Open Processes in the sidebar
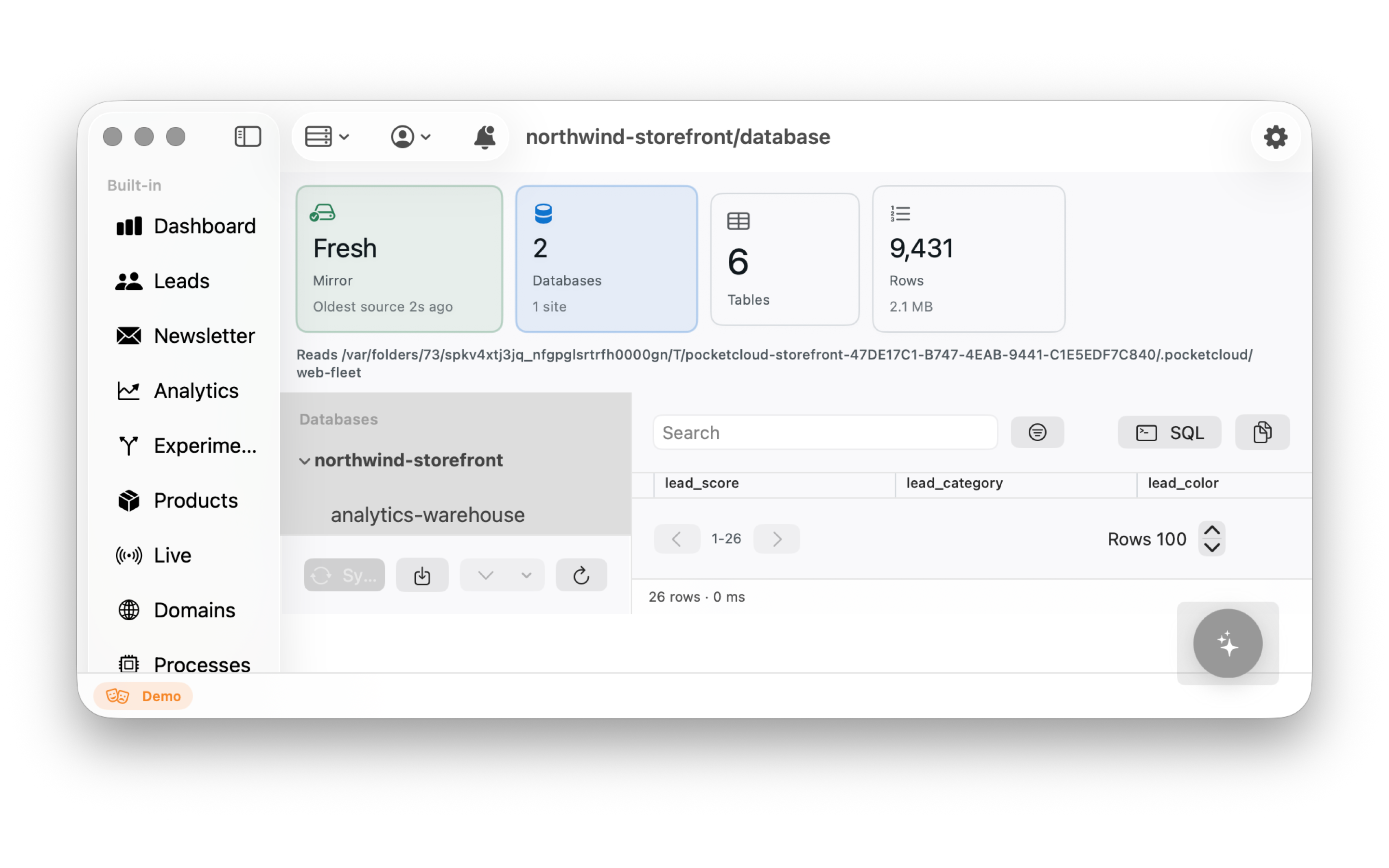 pyautogui.click(x=184, y=665)
